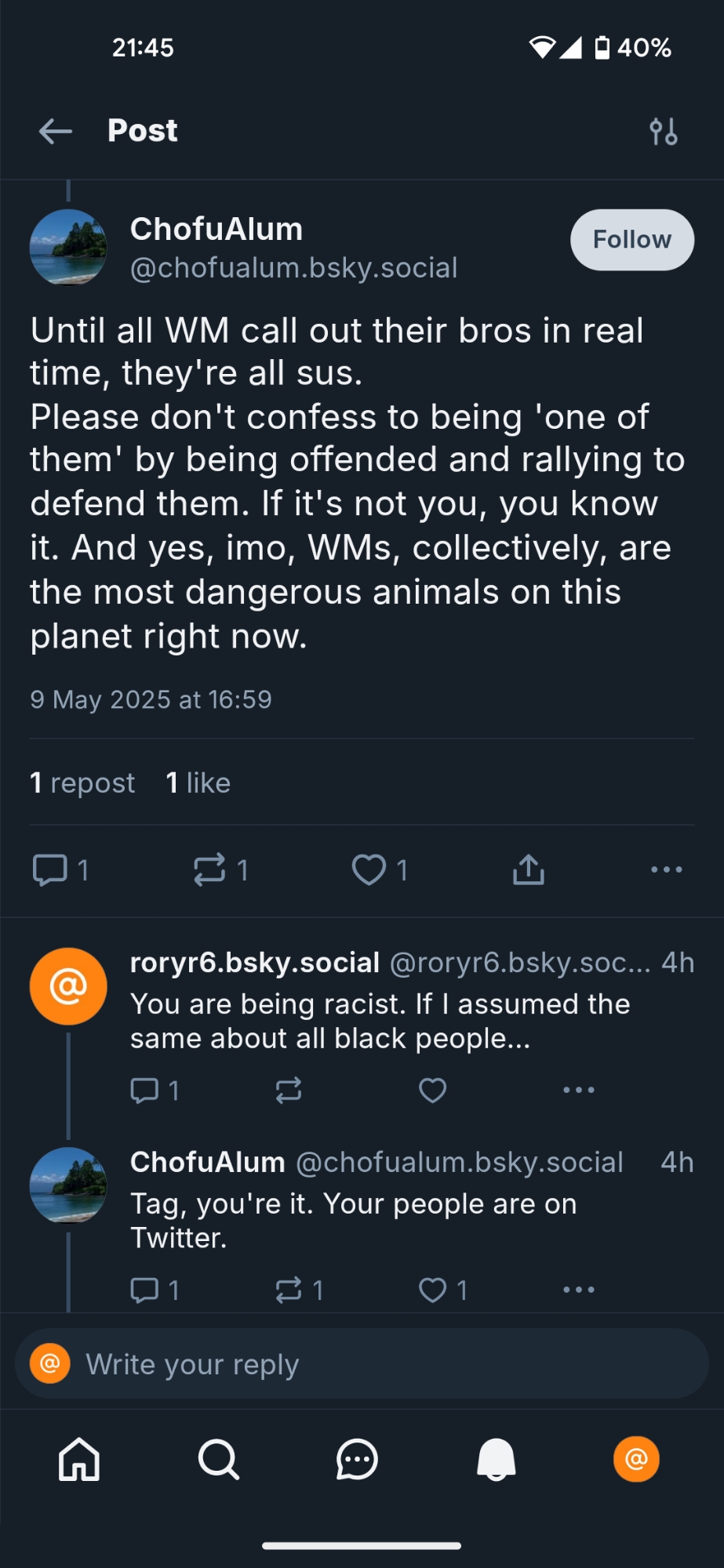Open more options on main post
724x1568 pixels.
pos(666,869)
